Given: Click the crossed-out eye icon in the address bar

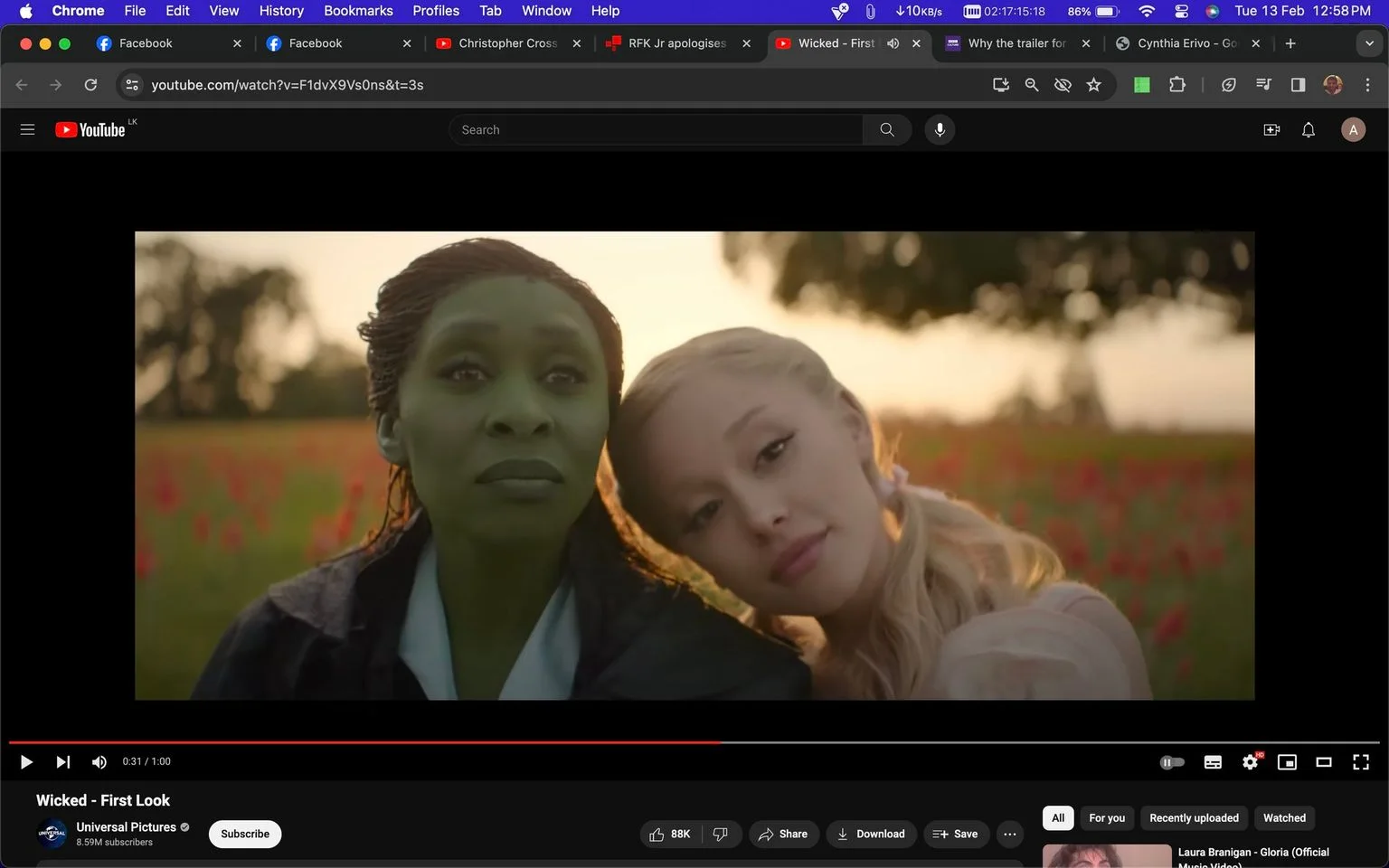Looking at the screenshot, I should pos(1063,84).
